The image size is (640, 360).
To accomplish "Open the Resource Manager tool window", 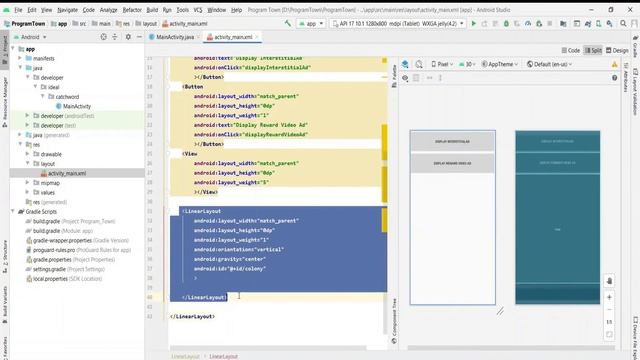I will point(5,102).
